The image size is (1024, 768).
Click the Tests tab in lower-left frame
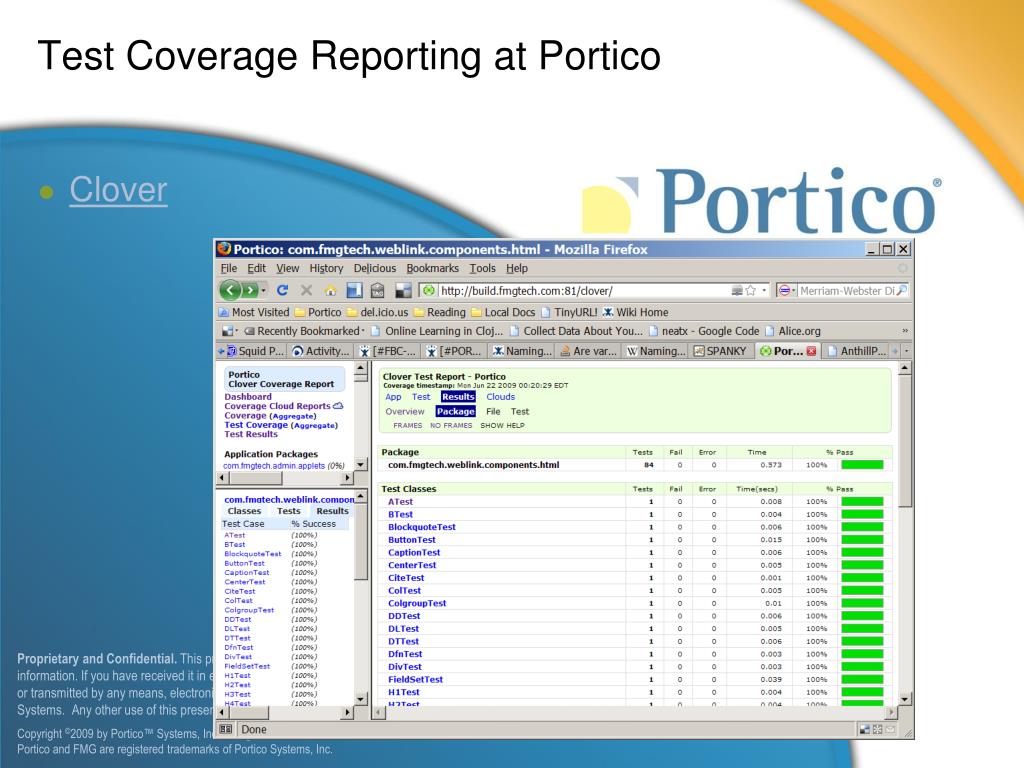pyautogui.click(x=289, y=511)
